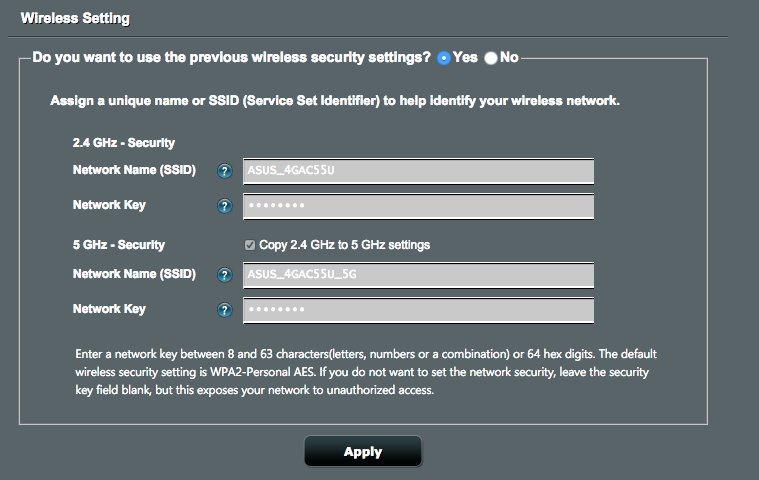Click the 2.4 GHz Network Key password field
This screenshot has width=759, height=480.
point(418,206)
